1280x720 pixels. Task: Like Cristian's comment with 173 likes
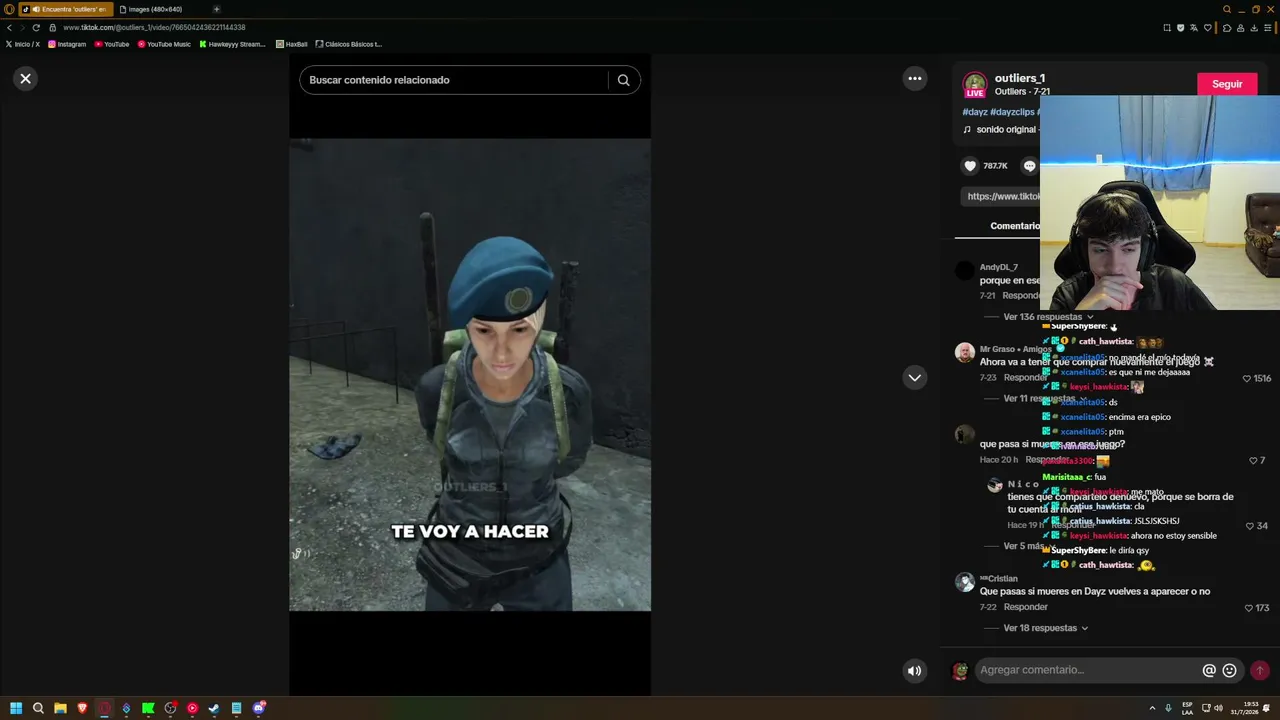(x=1249, y=608)
